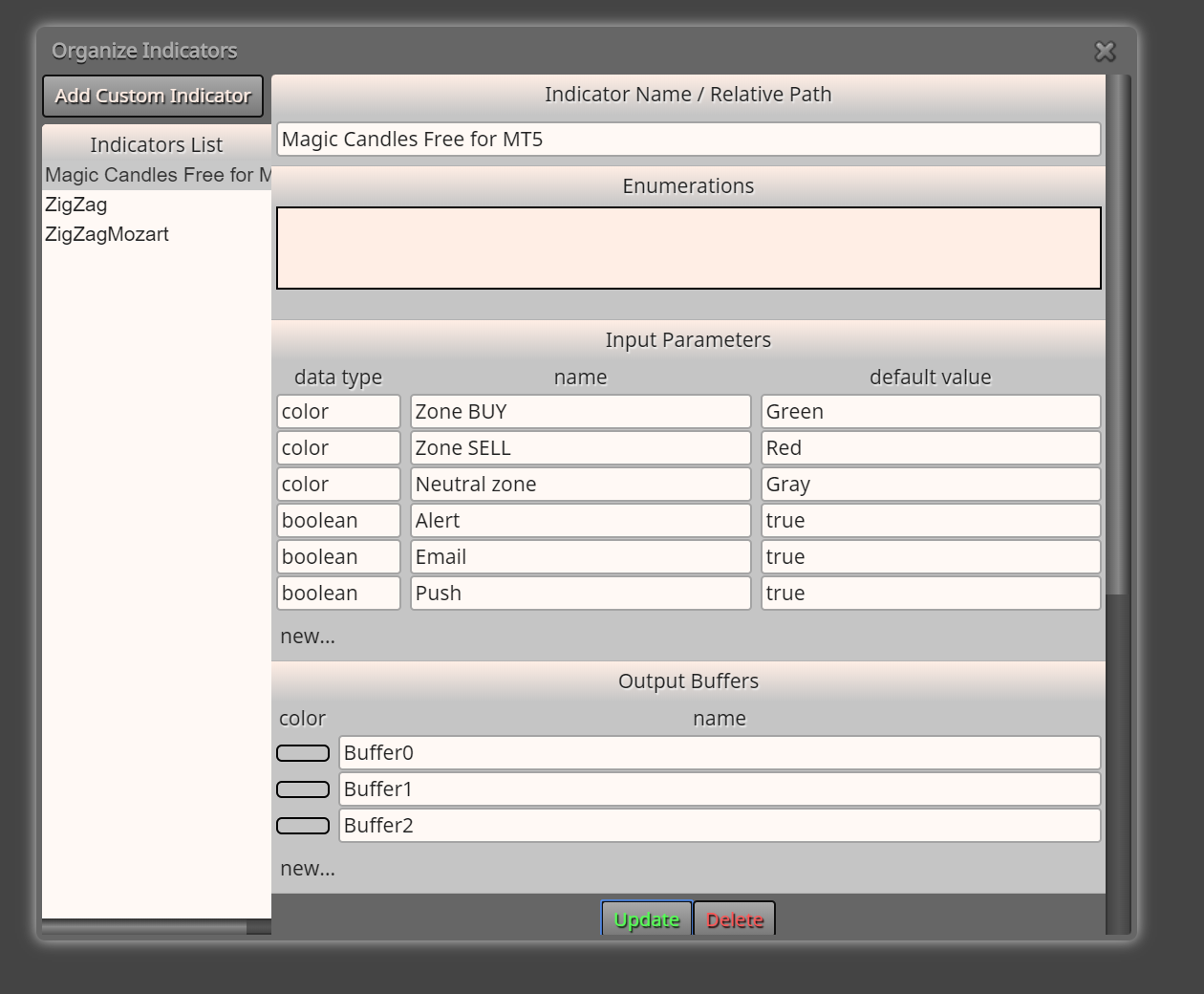Edit the Buffer2 name field

pyautogui.click(x=720, y=826)
